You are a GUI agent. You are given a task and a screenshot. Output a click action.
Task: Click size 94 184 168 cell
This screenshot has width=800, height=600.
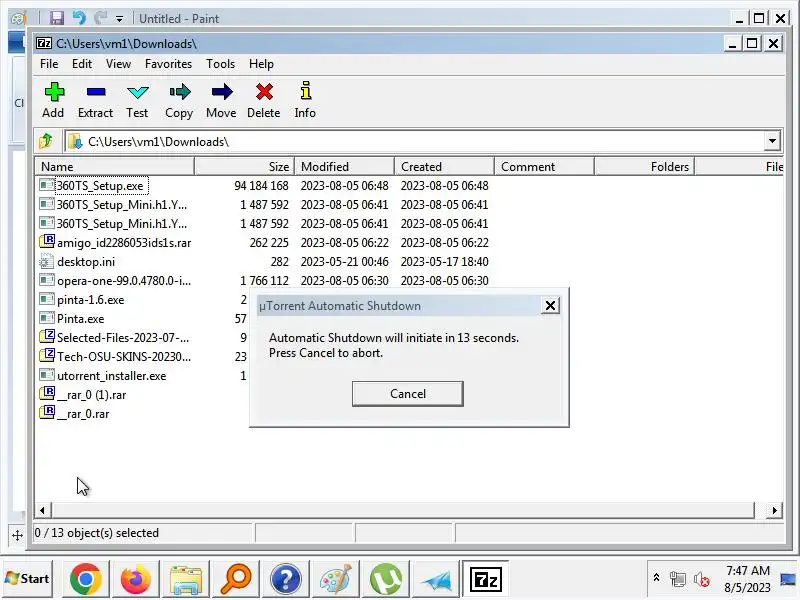[x=261, y=186]
